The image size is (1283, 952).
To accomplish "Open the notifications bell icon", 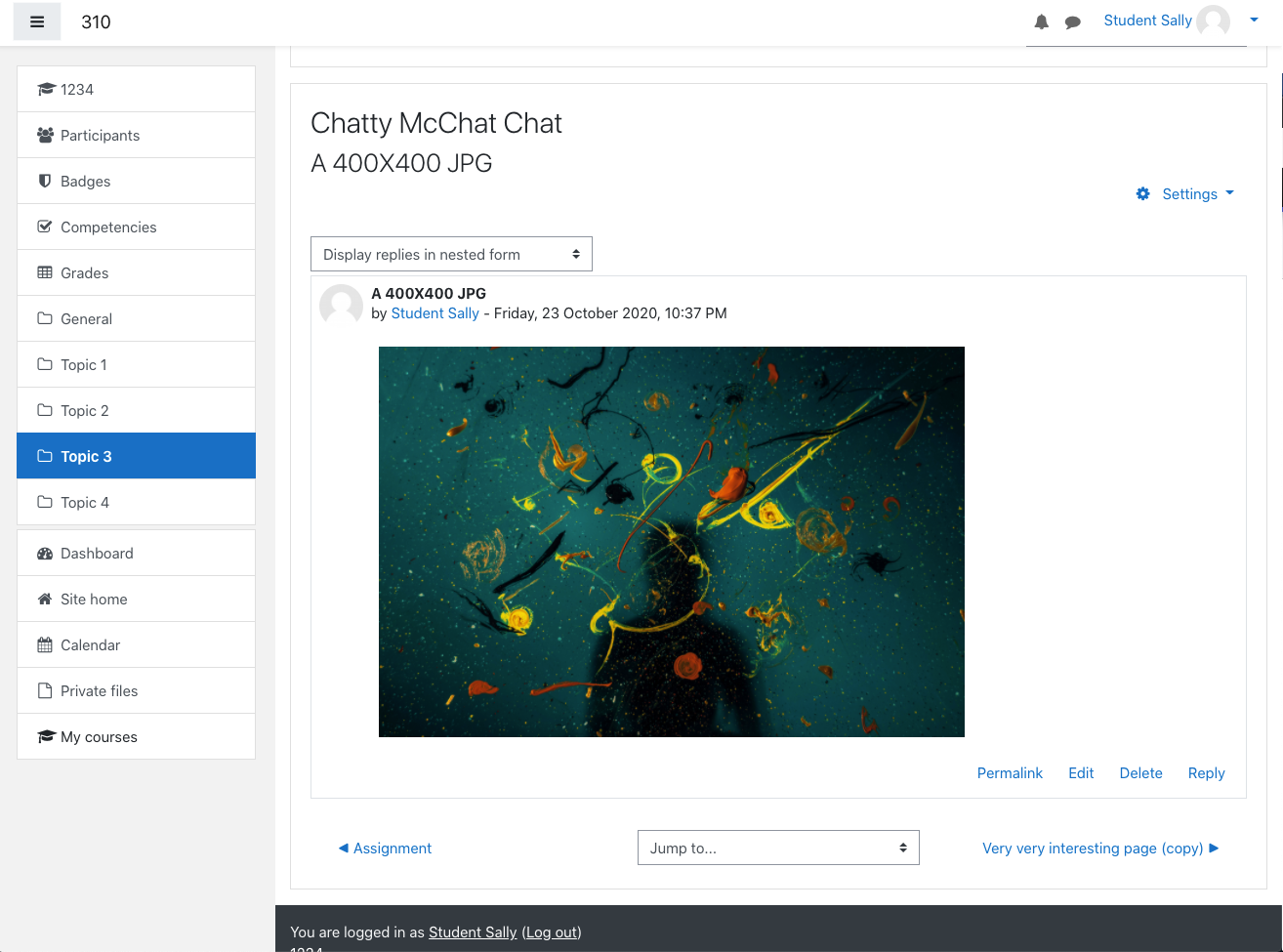I will [x=1042, y=21].
